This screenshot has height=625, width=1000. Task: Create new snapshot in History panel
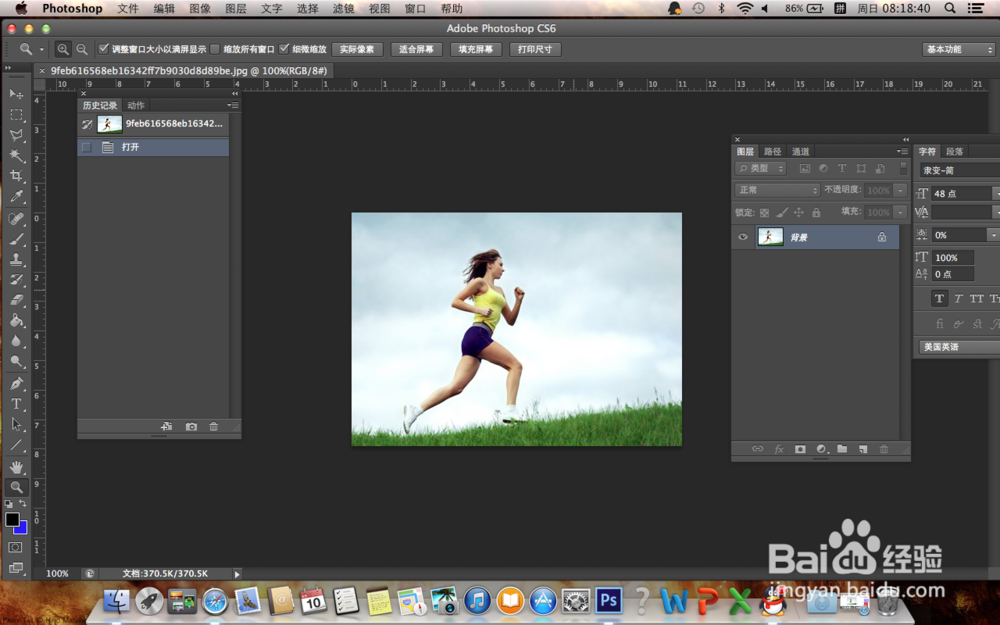coord(191,427)
